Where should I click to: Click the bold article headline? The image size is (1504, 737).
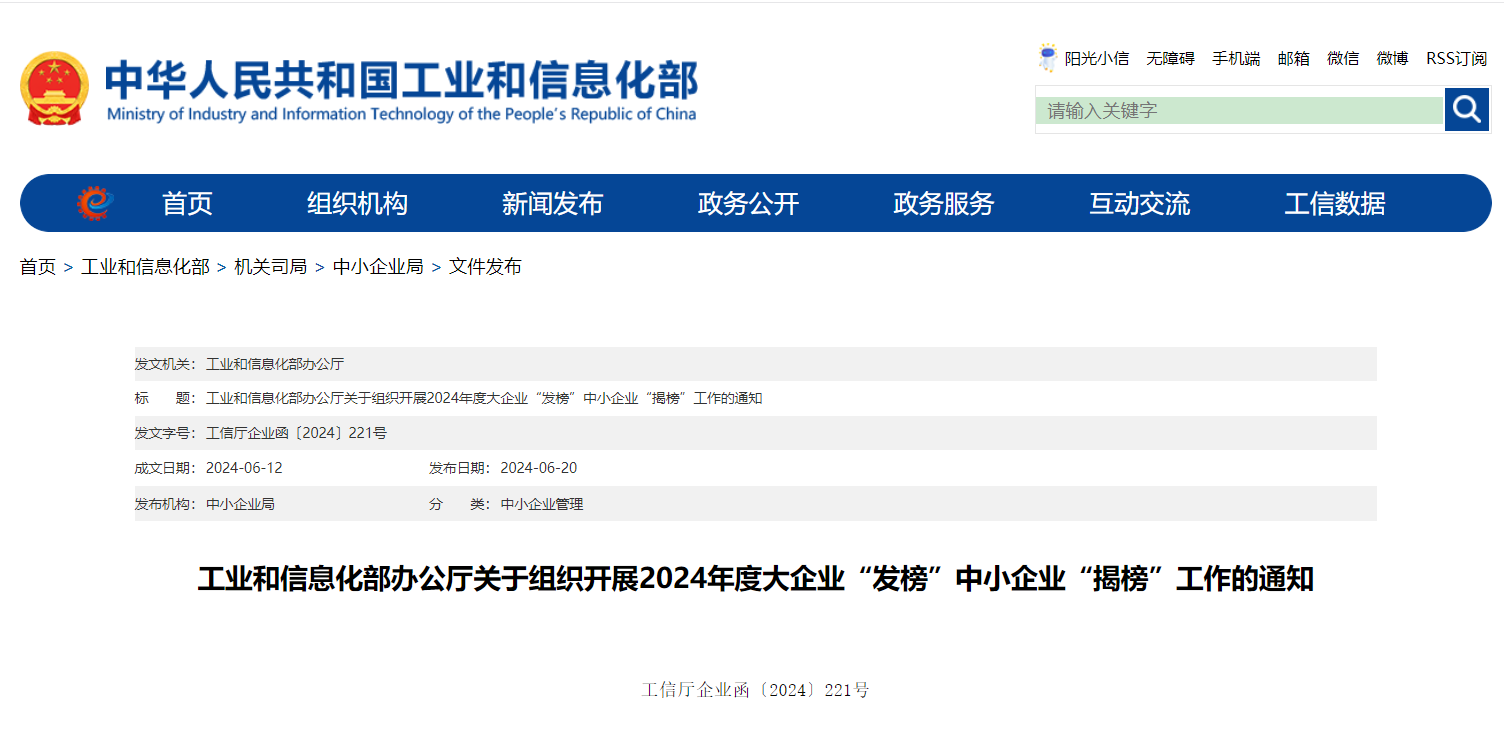coord(755,579)
